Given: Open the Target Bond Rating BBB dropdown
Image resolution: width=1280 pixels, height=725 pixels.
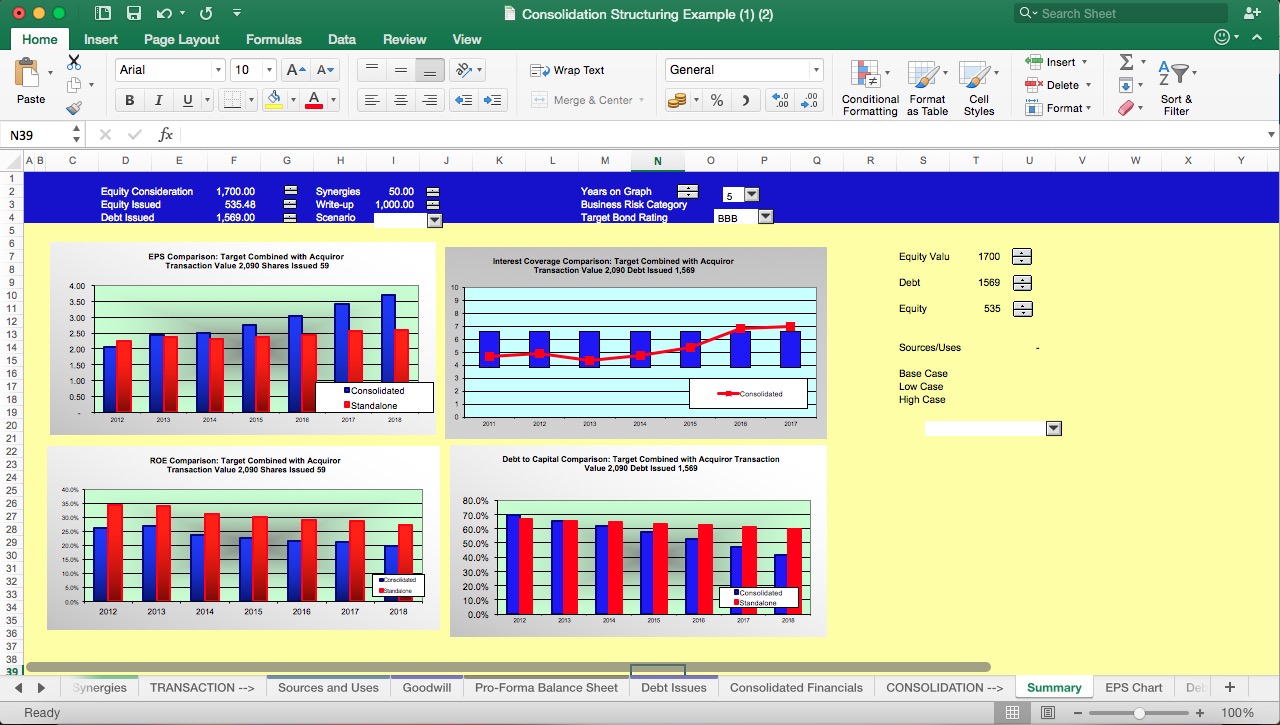Looking at the screenshot, I should 765,217.
